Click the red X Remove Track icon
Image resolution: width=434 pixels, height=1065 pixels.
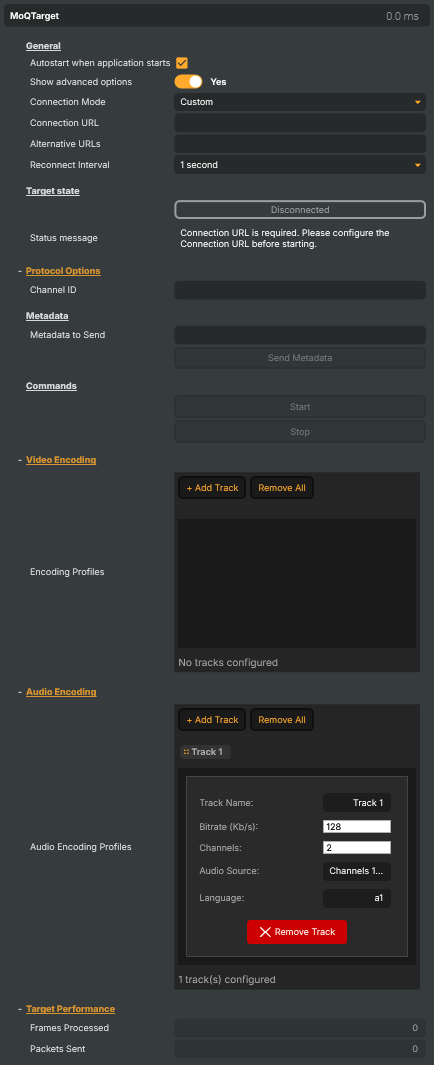pyautogui.click(x=265, y=932)
